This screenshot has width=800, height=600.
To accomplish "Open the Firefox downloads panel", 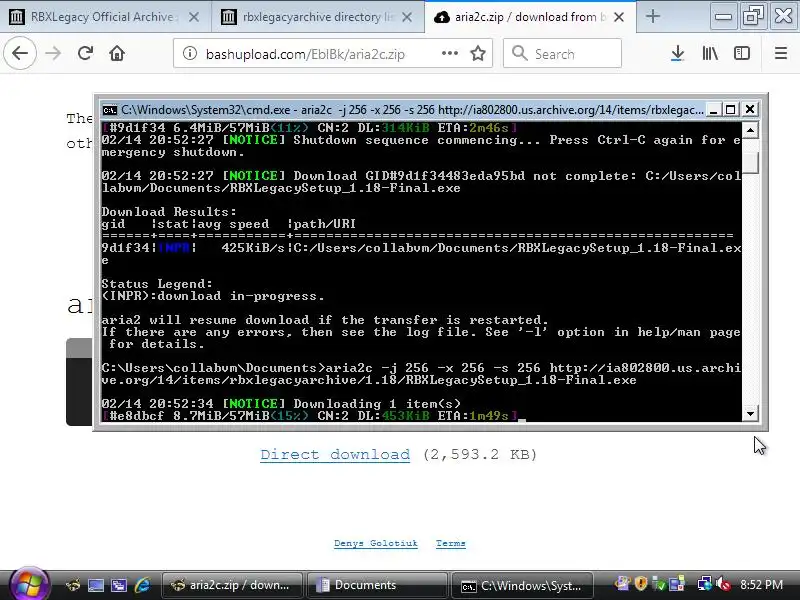I will [x=678, y=53].
